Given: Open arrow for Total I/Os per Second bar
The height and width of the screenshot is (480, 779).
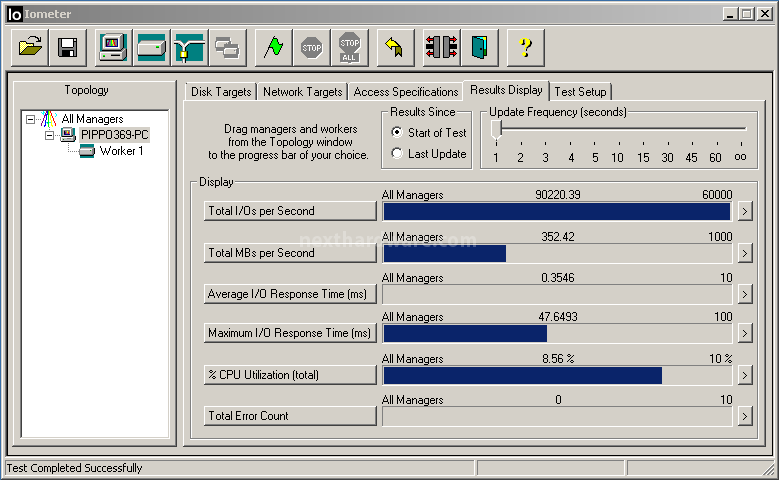Looking at the screenshot, I should [744, 211].
